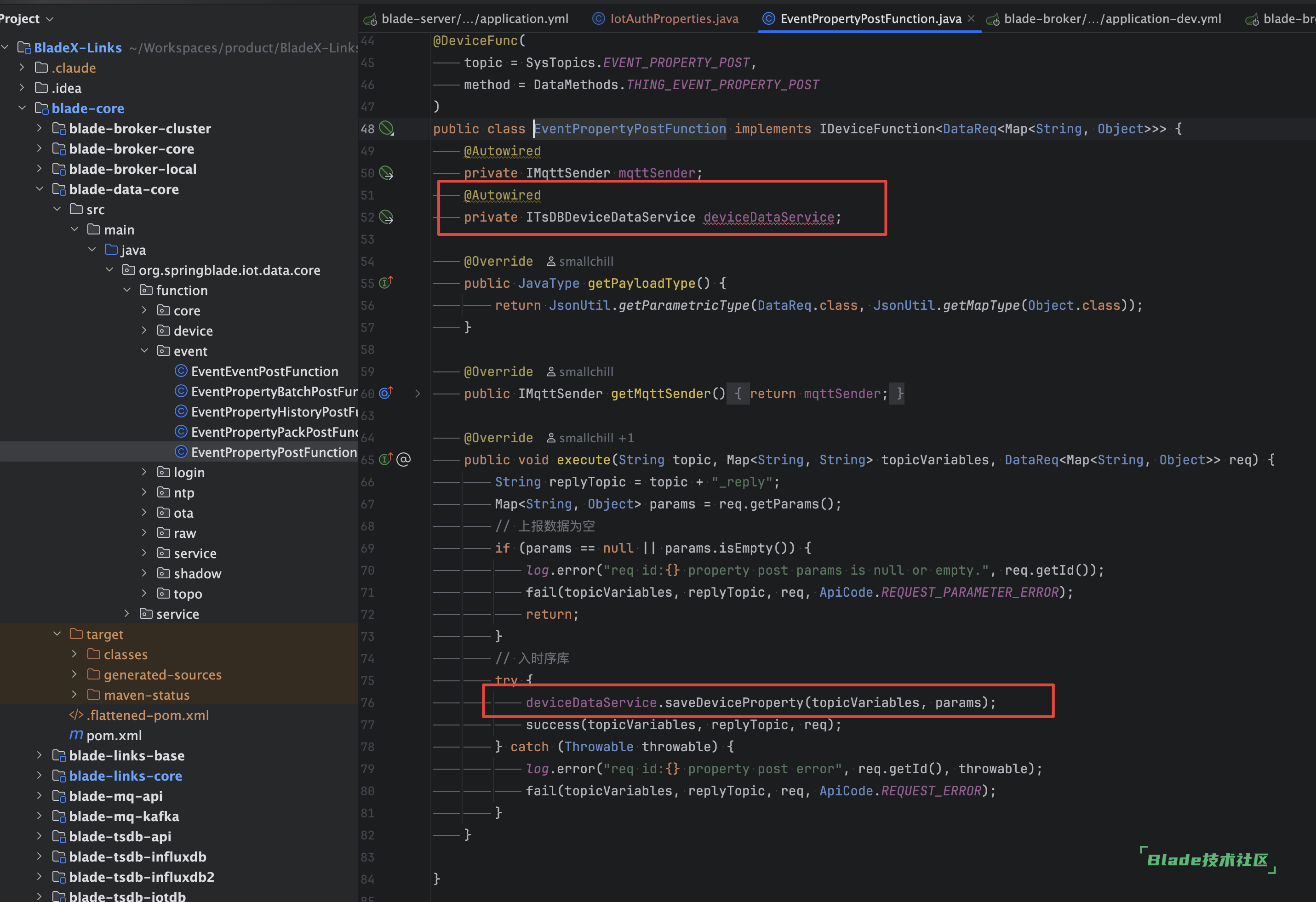Collapse the BladeX-Links root node

(x=5, y=47)
